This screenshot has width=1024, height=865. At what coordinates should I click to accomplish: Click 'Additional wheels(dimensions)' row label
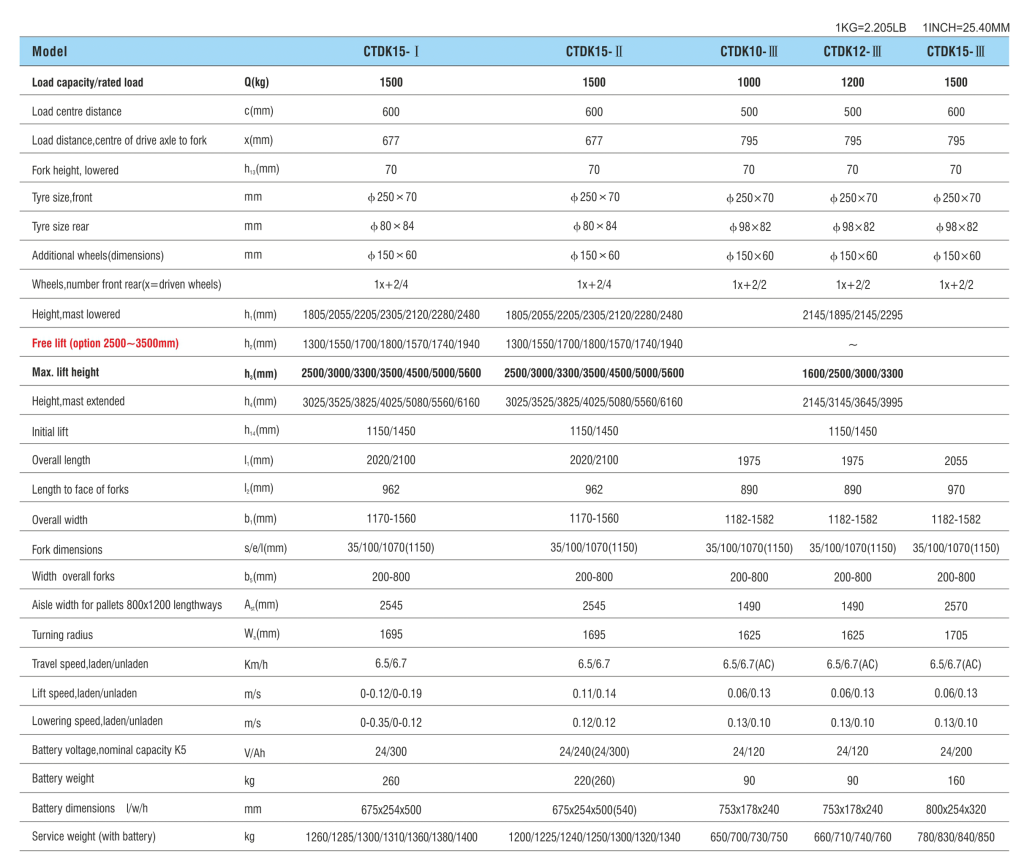tap(98, 255)
